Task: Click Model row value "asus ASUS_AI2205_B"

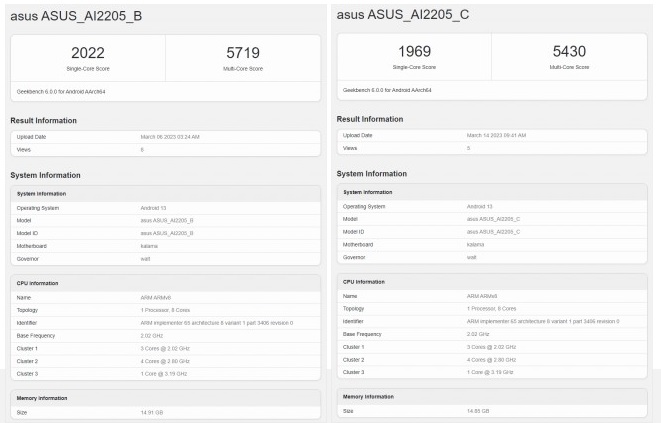Action: 167,221
